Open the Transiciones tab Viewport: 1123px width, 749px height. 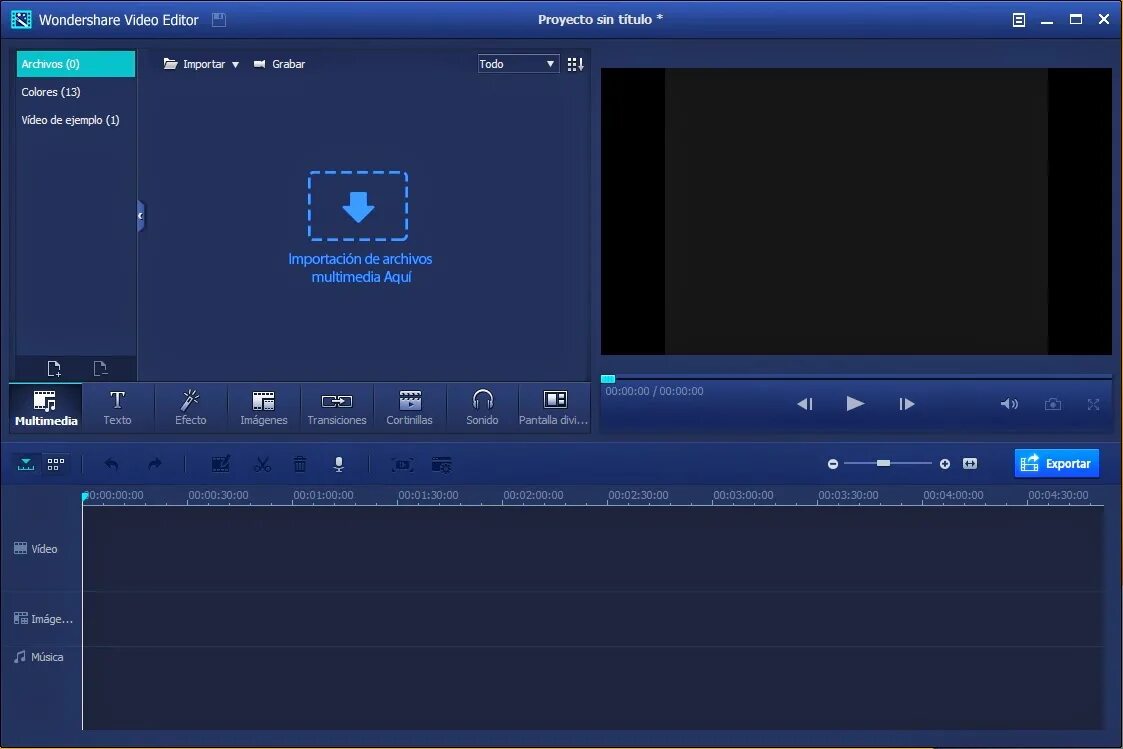pyautogui.click(x=337, y=407)
